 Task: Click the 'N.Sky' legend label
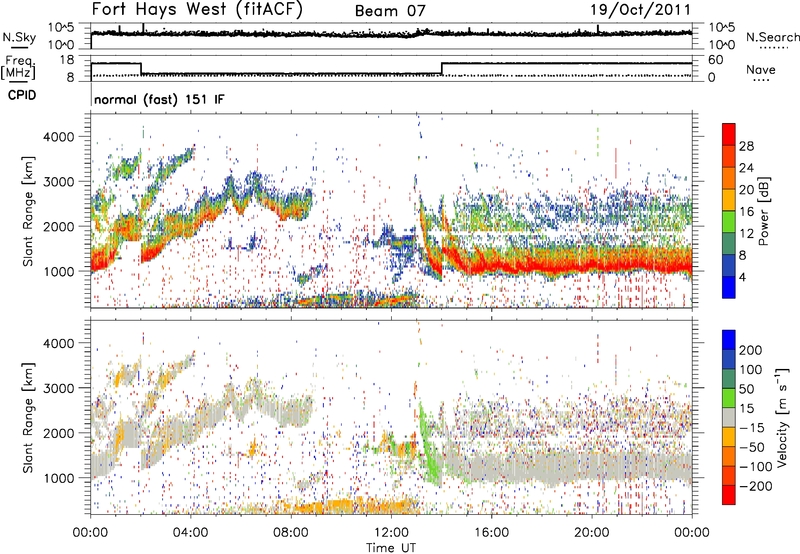coord(19,37)
